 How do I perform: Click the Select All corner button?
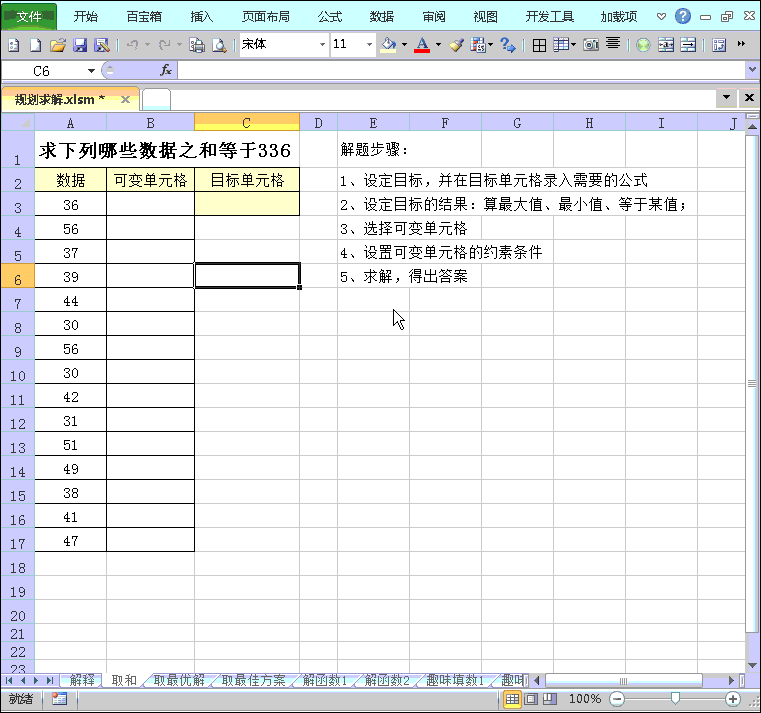click(17, 122)
